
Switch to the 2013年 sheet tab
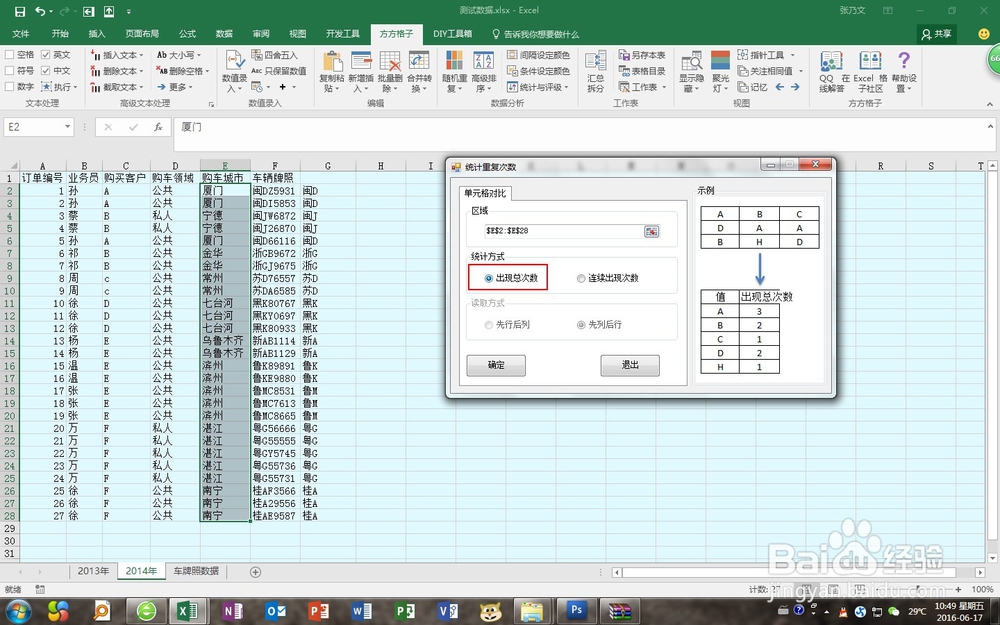coord(93,571)
